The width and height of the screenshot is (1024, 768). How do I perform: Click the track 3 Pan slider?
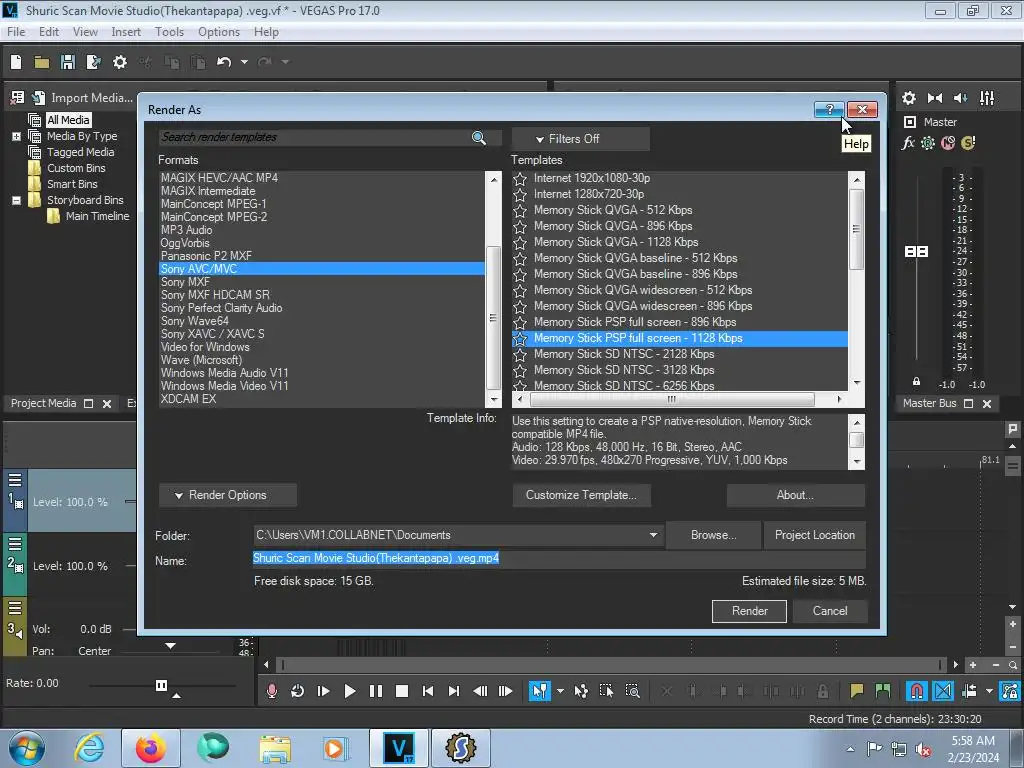point(170,646)
